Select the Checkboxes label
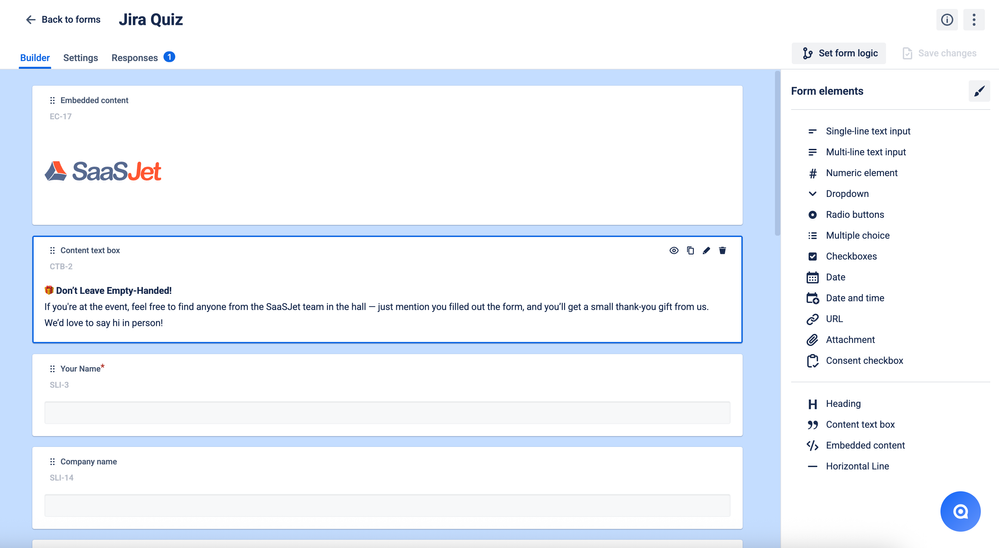The width and height of the screenshot is (999, 548). point(851,256)
